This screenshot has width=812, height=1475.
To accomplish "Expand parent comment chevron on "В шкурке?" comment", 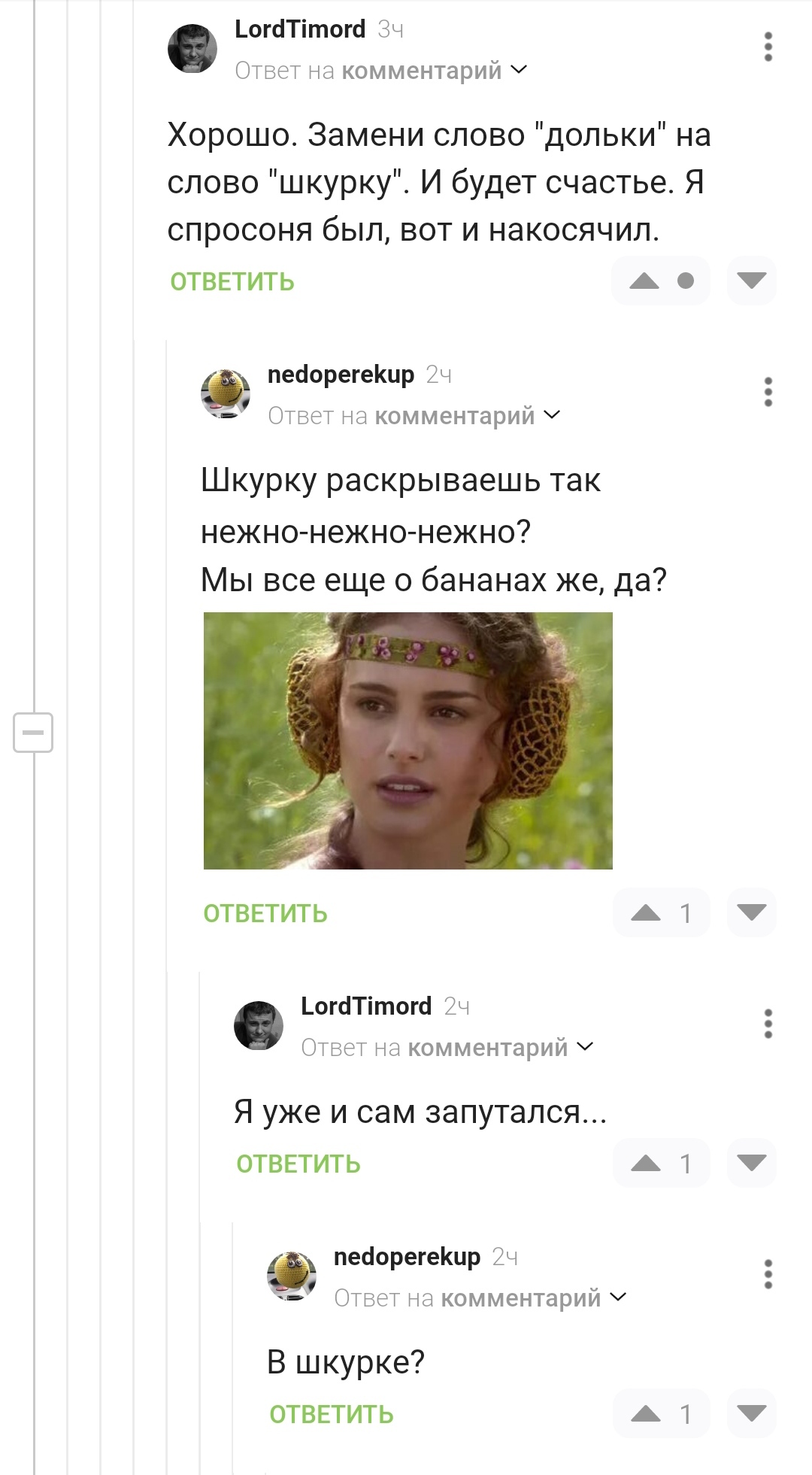I will (x=618, y=1297).
